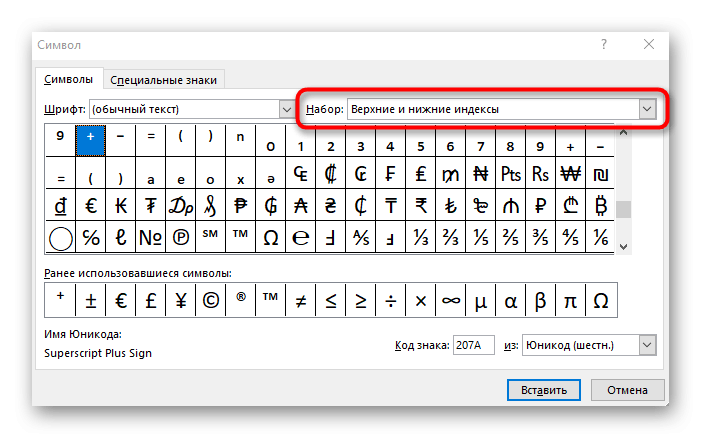Cancel with the Отмена button
This screenshot has width=701, height=438.
click(x=627, y=390)
